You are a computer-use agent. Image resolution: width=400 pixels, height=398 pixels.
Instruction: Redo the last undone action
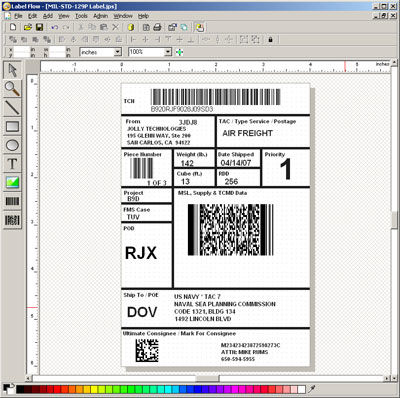pos(66,27)
